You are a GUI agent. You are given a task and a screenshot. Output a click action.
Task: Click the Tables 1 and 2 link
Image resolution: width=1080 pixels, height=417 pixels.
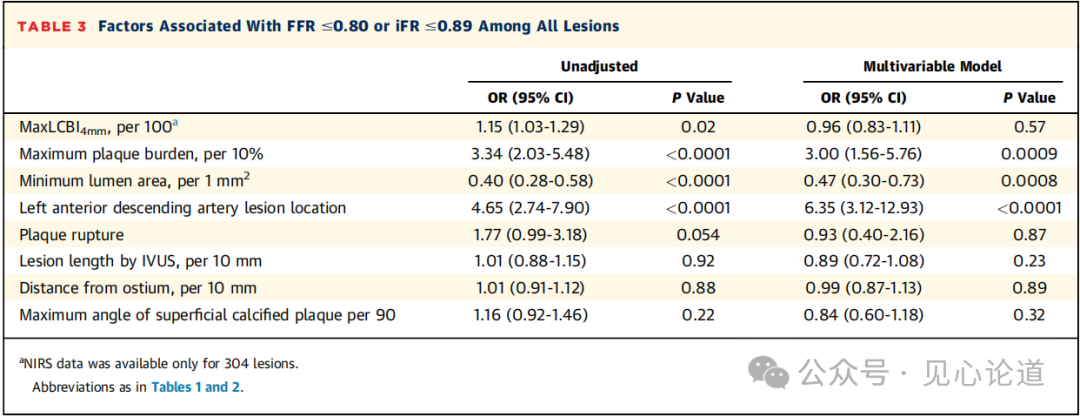pos(196,387)
